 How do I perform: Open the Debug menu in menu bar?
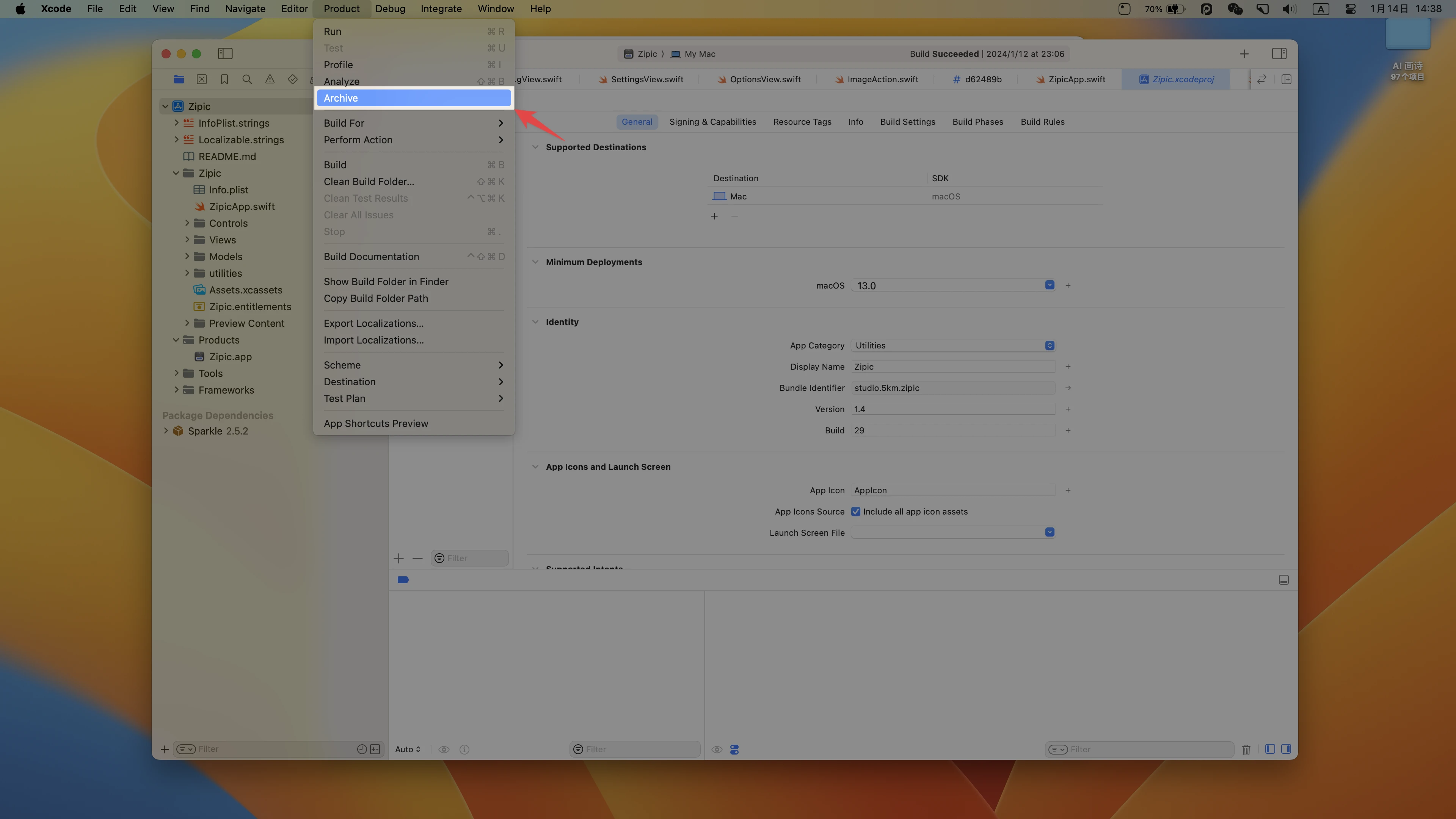[390, 9]
